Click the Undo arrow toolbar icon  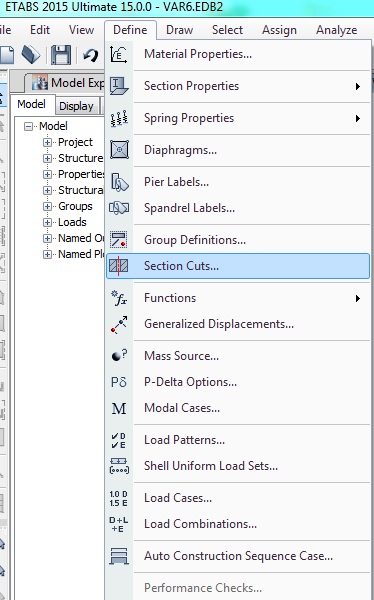pyautogui.click(x=90, y=55)
